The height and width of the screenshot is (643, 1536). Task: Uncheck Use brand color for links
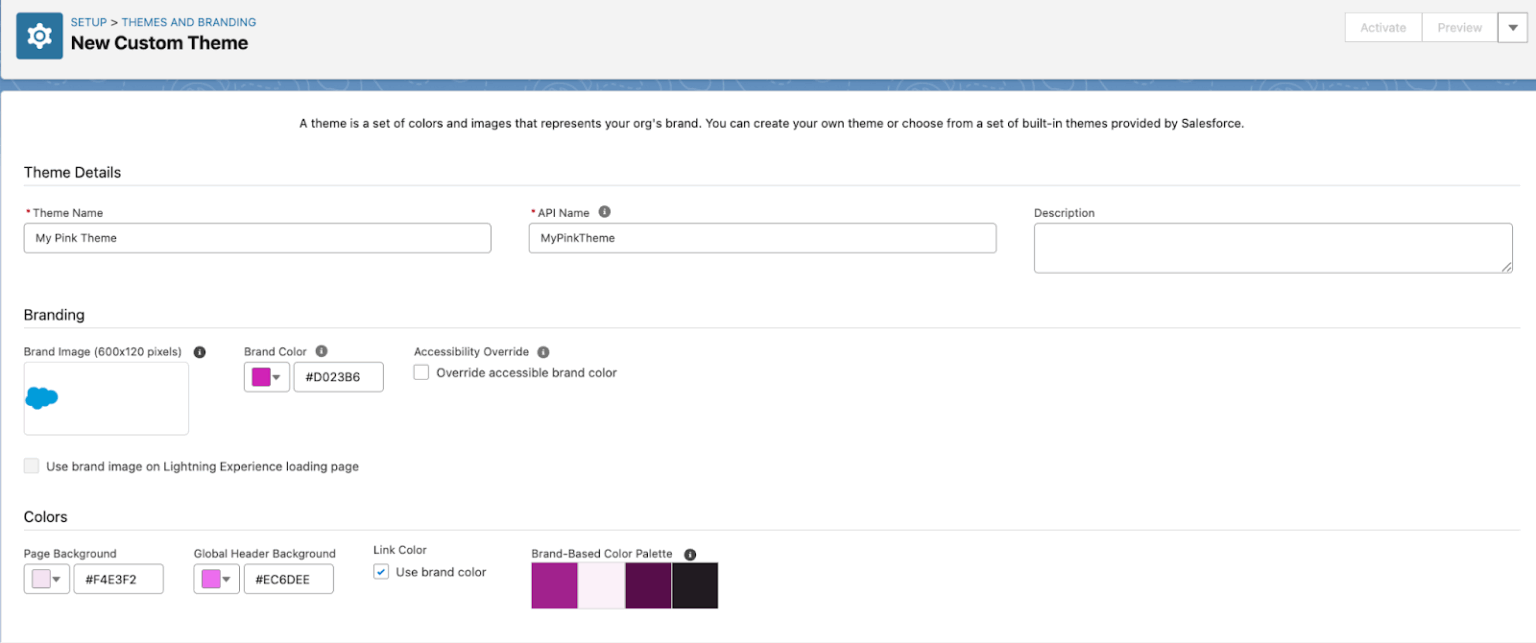[381, 572]
